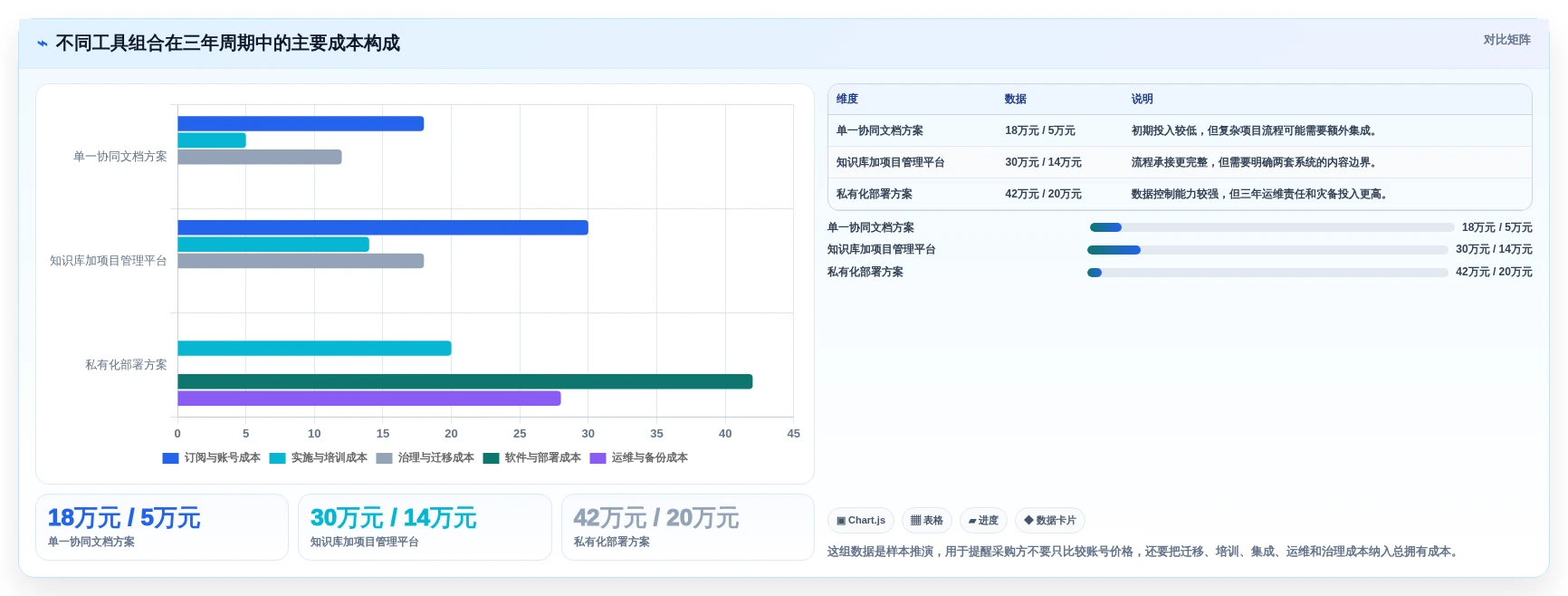The height and width of the screenshot is (596, 1568).
Task: Click the description 流程承接更完整 in the table
Action: [1257, 163]
